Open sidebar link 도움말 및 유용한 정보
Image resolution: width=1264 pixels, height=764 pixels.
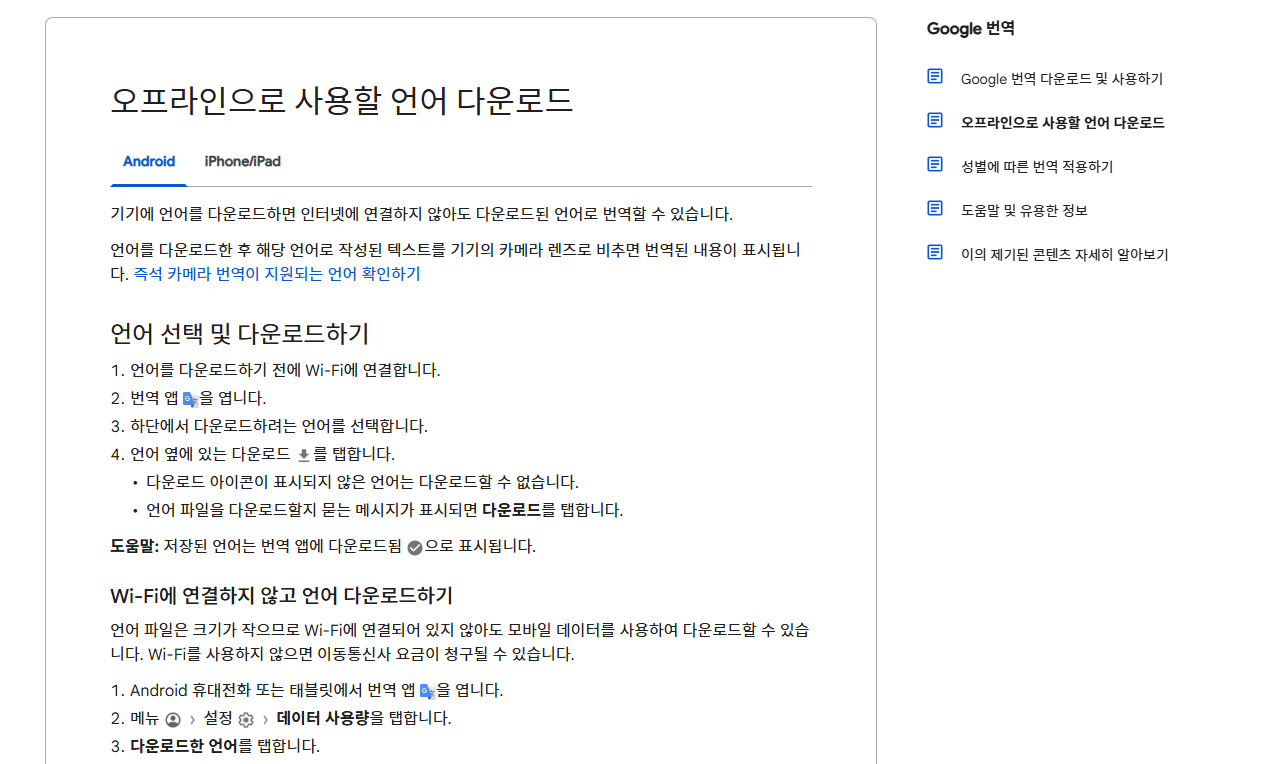tap(1024, 211)
